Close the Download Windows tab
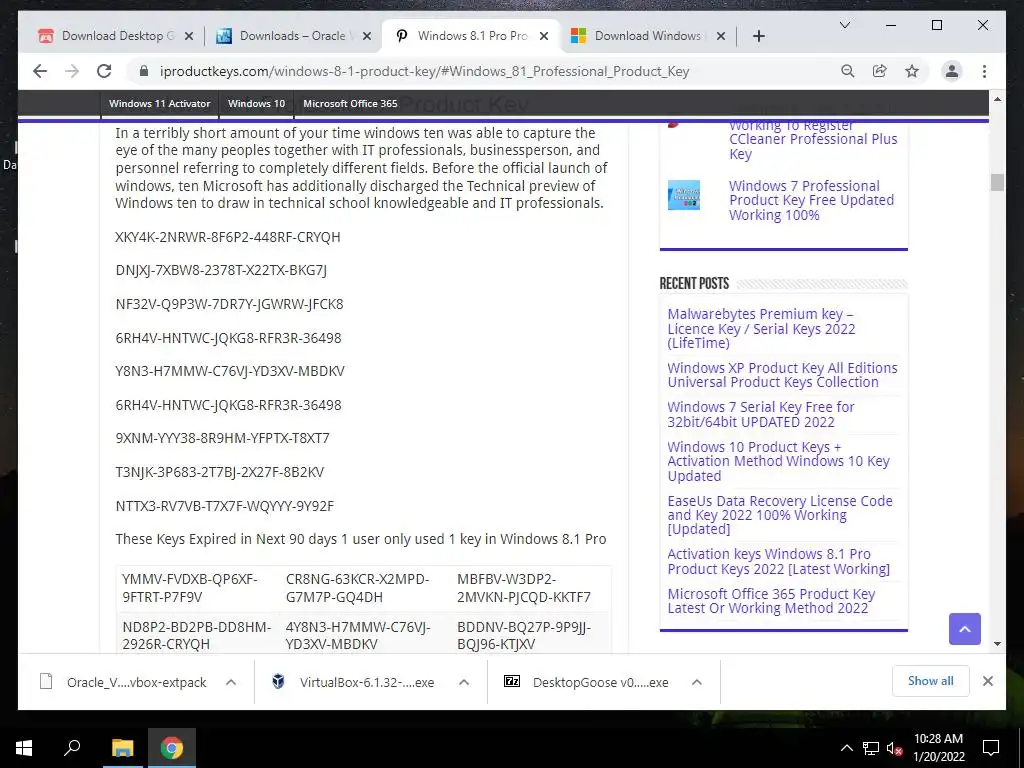Viewport: 1024px width, 768px height. tap(721, 36)
